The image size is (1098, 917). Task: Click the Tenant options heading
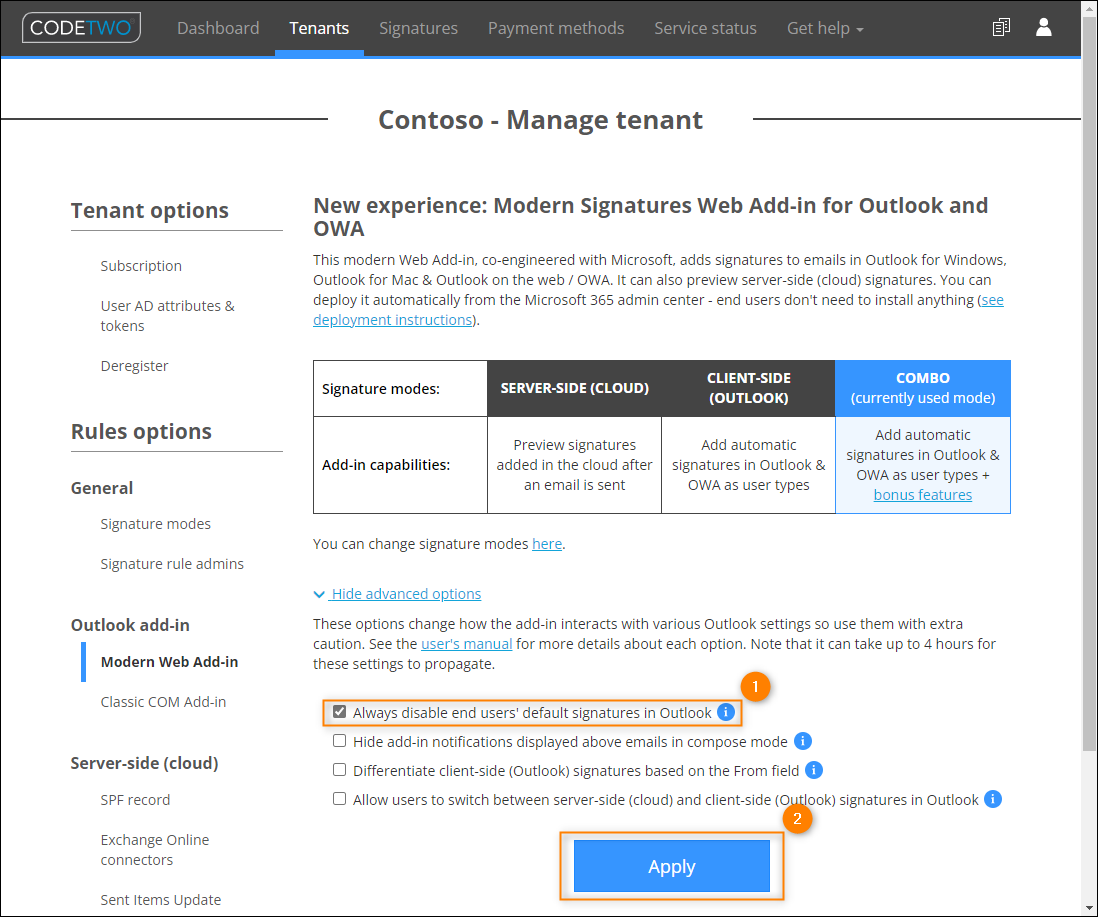click(150, 211)
